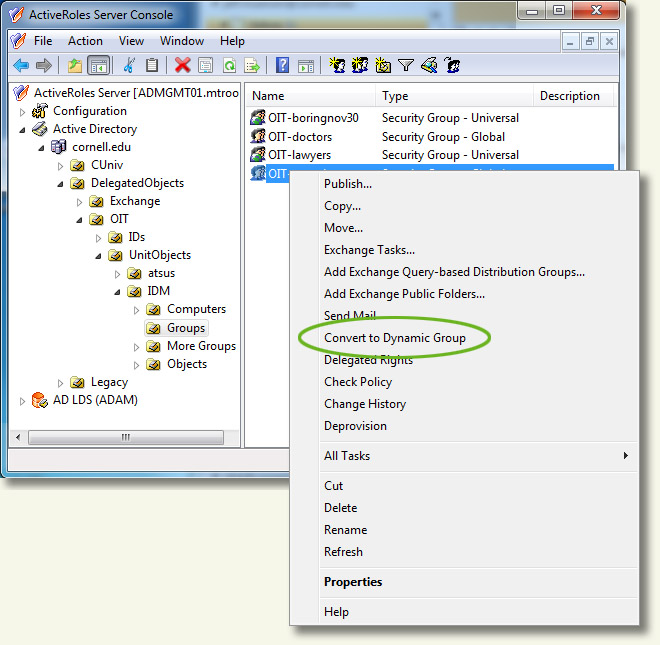The image size is (660, 645).
Task: Click the Export list toolbar icon
Action: click(252, 65)
